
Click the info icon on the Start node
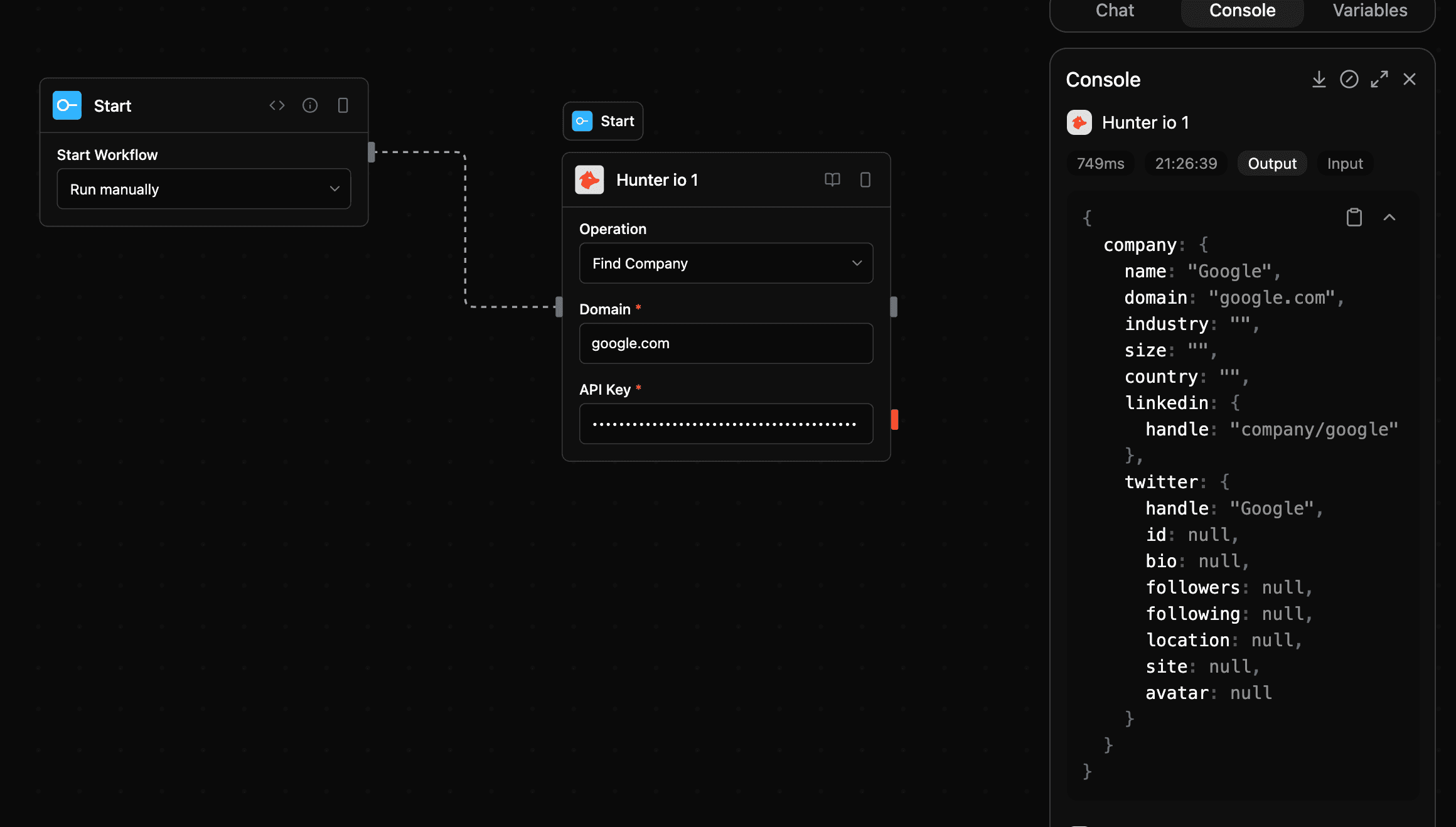[x=310, y=105]
